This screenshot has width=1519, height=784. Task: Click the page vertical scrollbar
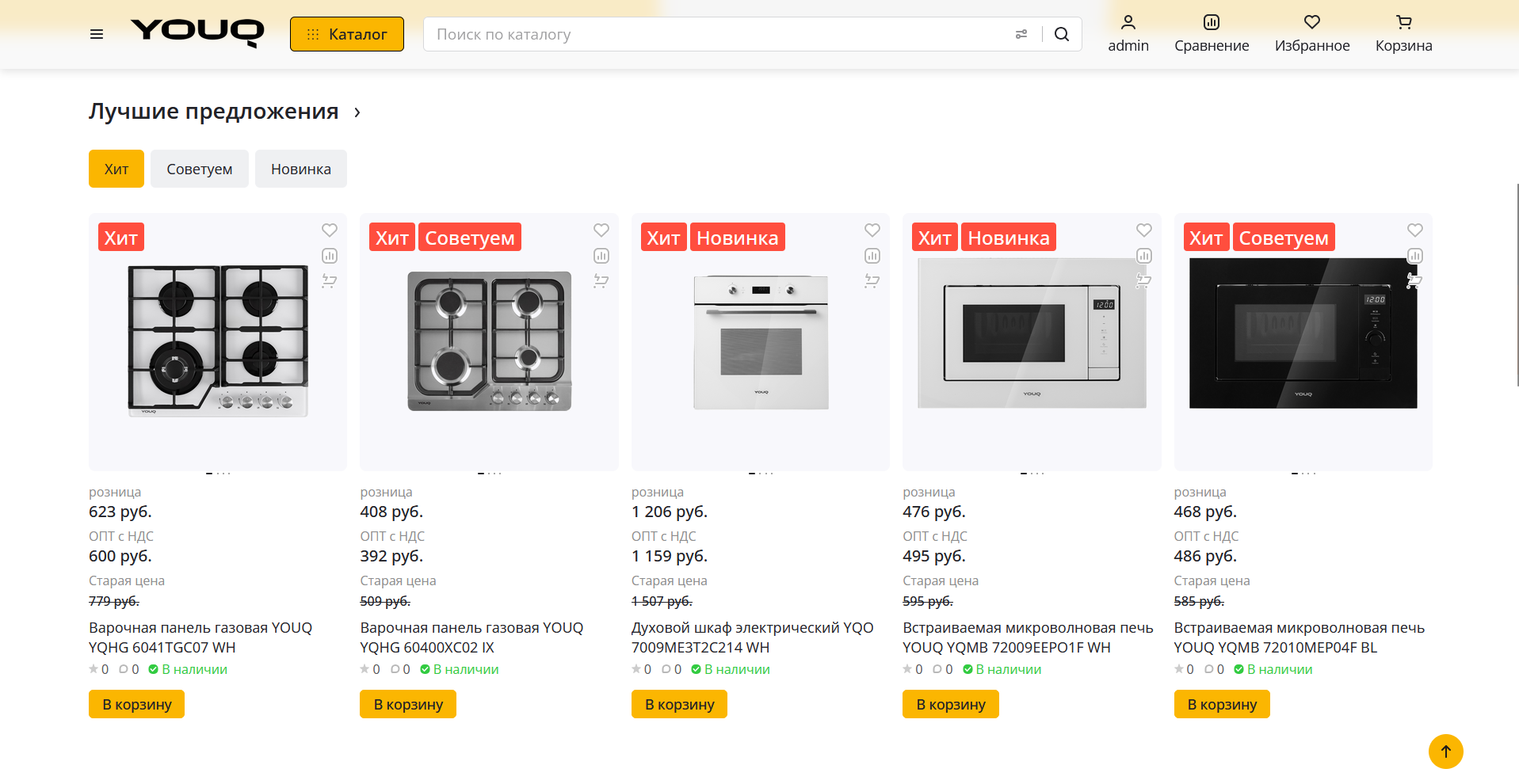(1517, 285)
